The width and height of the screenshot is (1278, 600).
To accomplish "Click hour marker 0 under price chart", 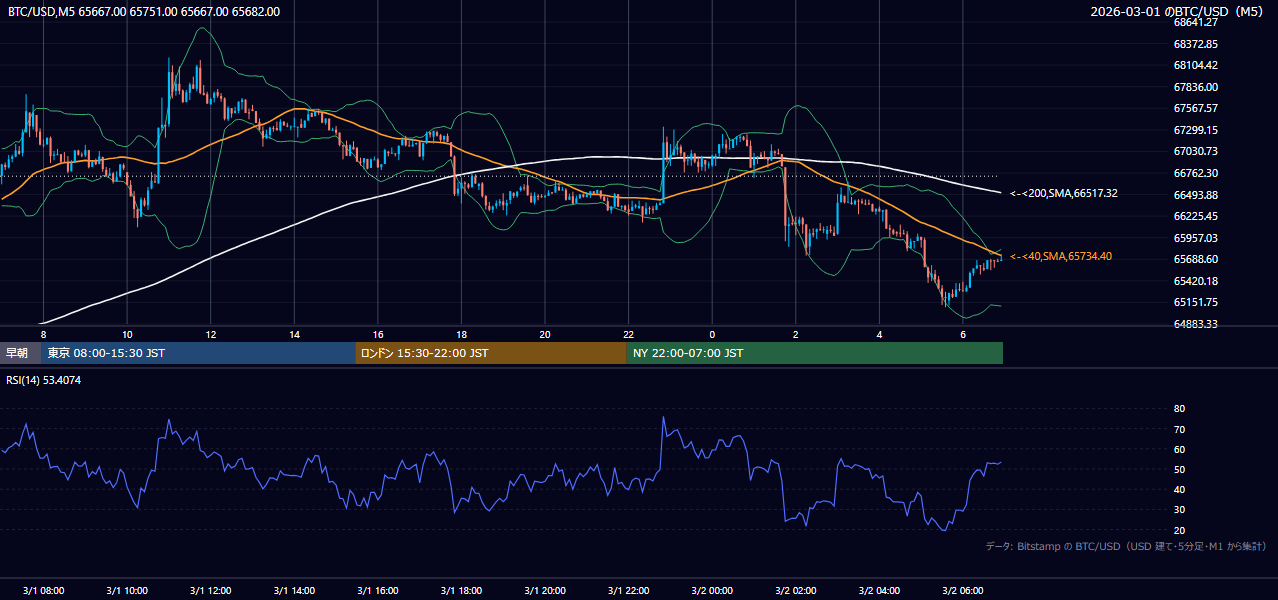I will point(712,334).
